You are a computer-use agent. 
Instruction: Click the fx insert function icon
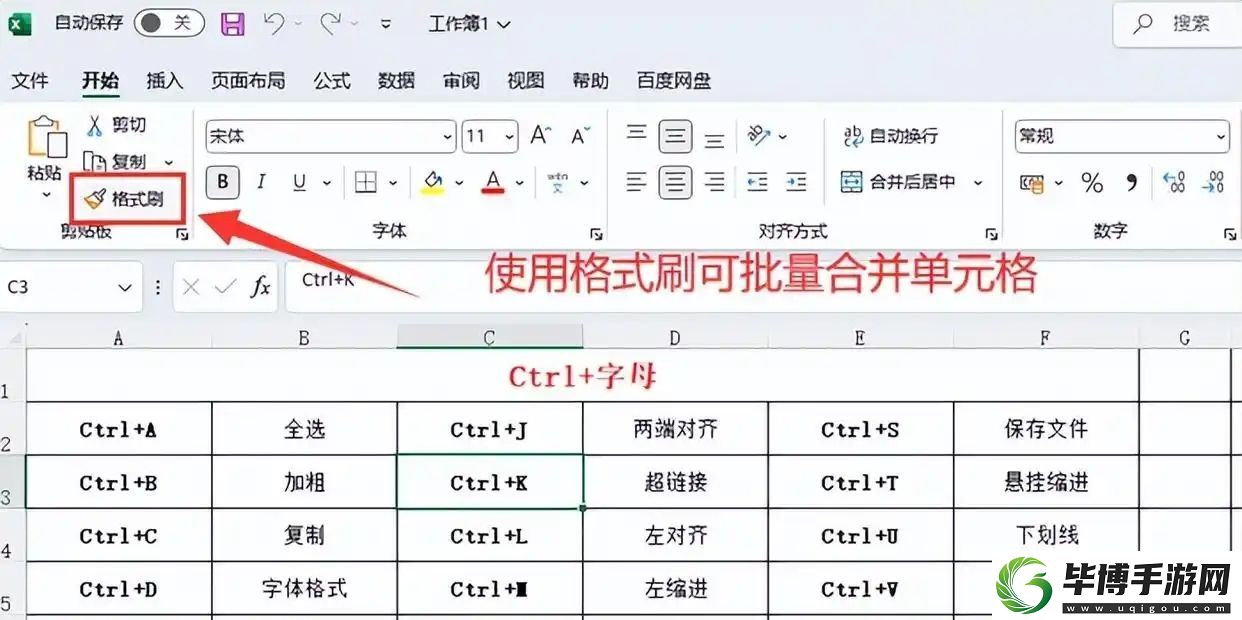point(260,288)
